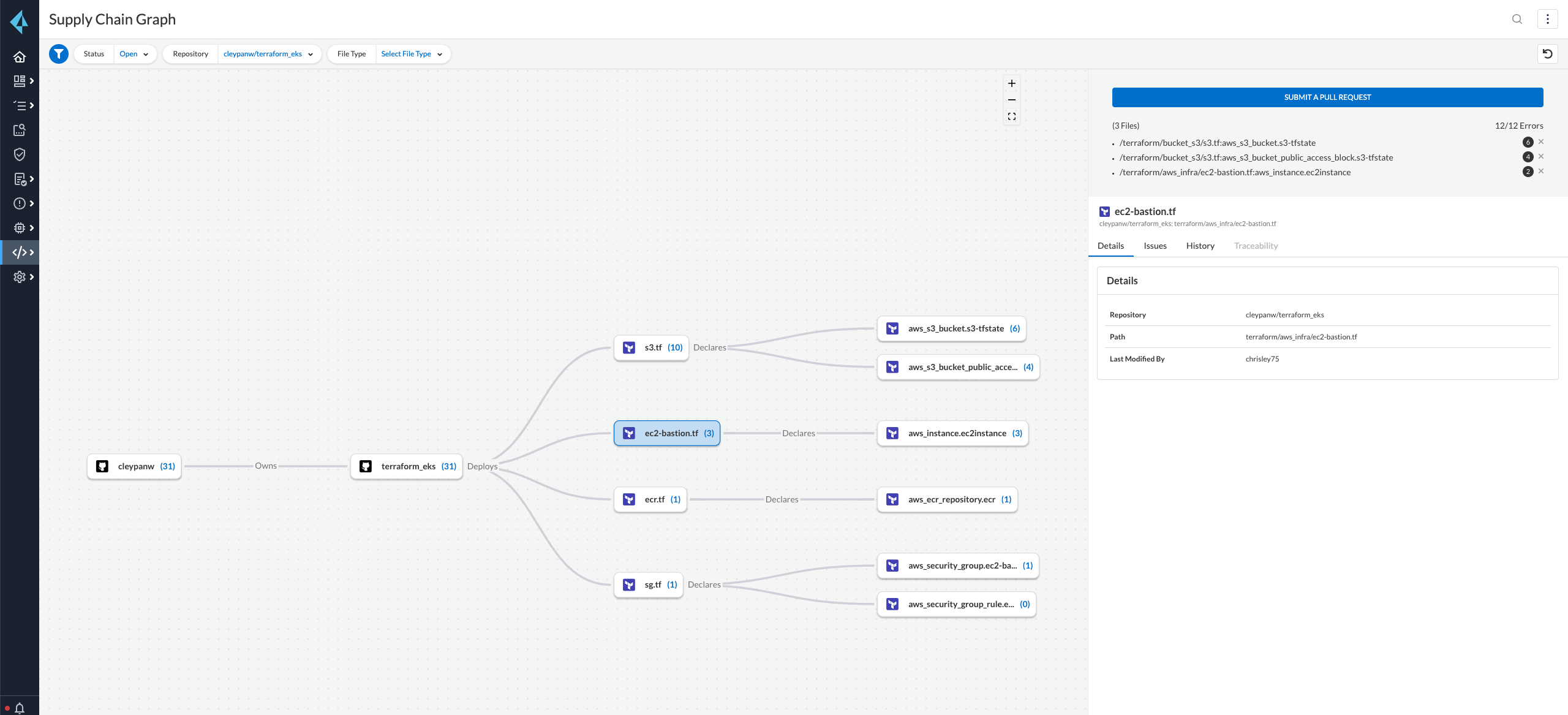Remove the aws_s3_bucket.s3-tfstate file entry
1568x715 pixels.
pyautogui.click(x=1541, y=142)
